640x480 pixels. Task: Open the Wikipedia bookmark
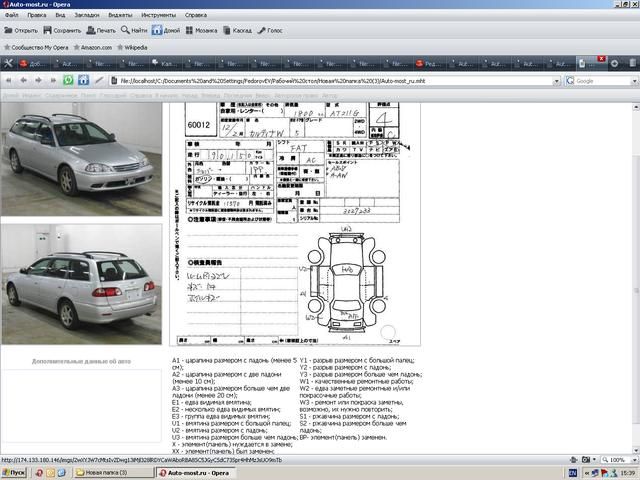click(132, 47)
